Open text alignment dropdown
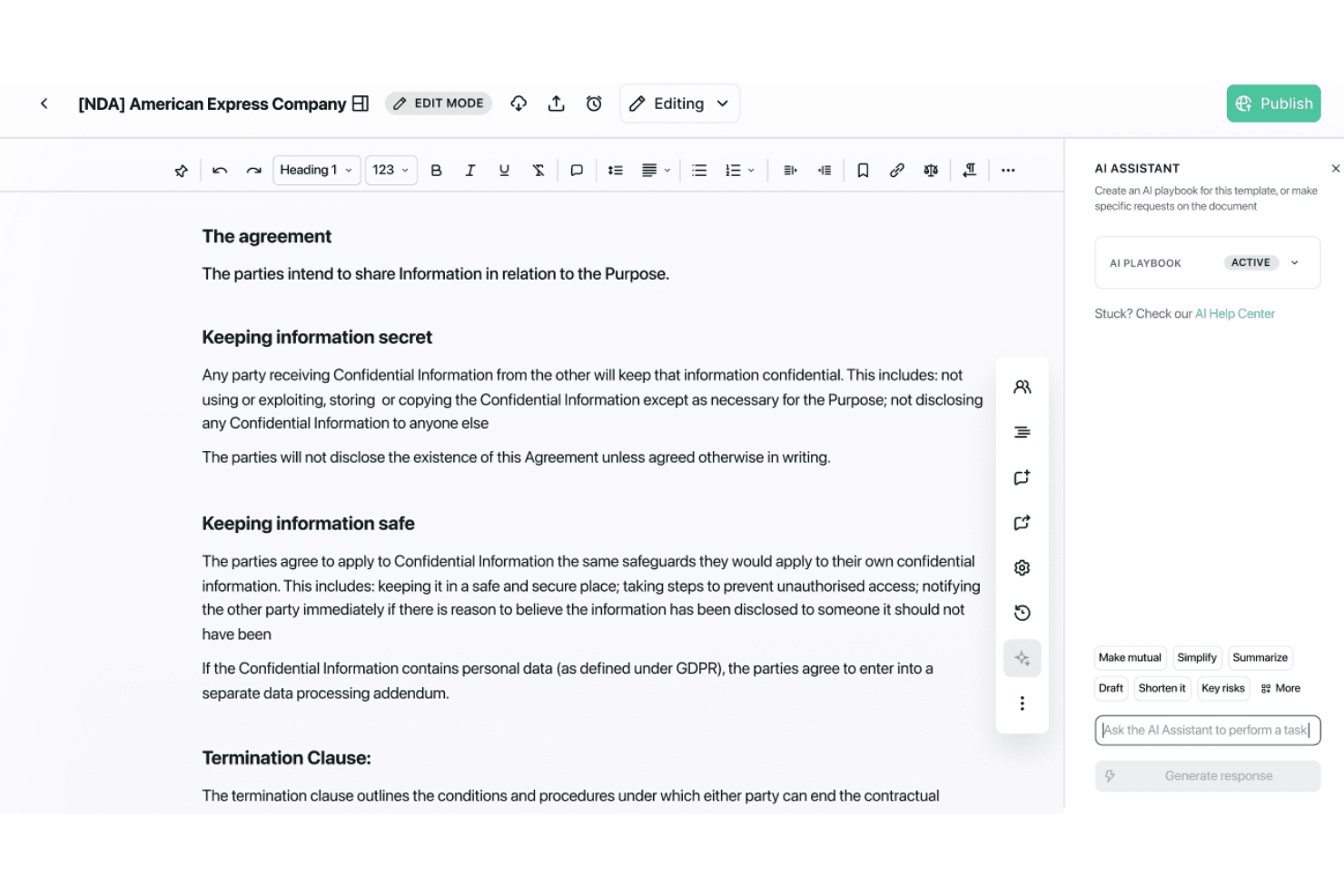 coord(656,170)
